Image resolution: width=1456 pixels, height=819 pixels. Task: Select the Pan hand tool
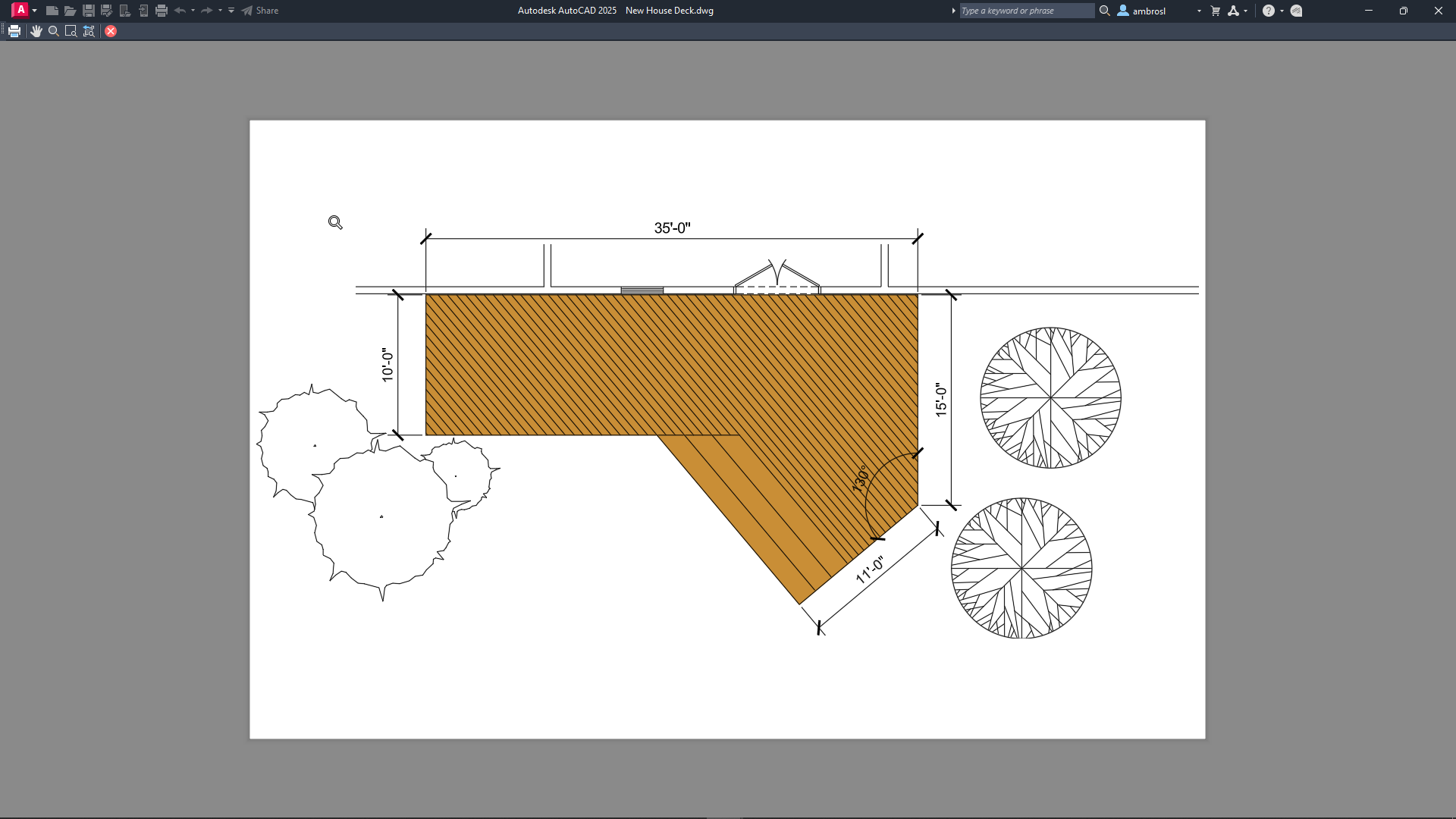[x=36, y=31]
